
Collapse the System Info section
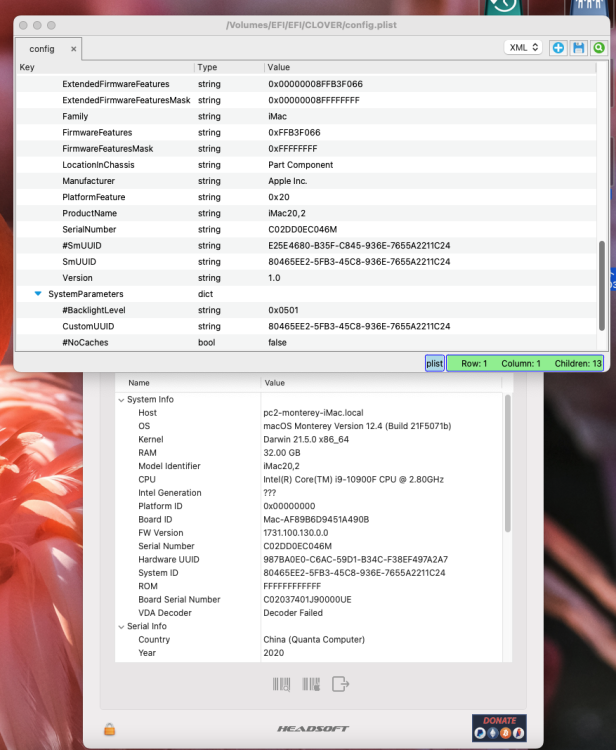click(121, 400)
